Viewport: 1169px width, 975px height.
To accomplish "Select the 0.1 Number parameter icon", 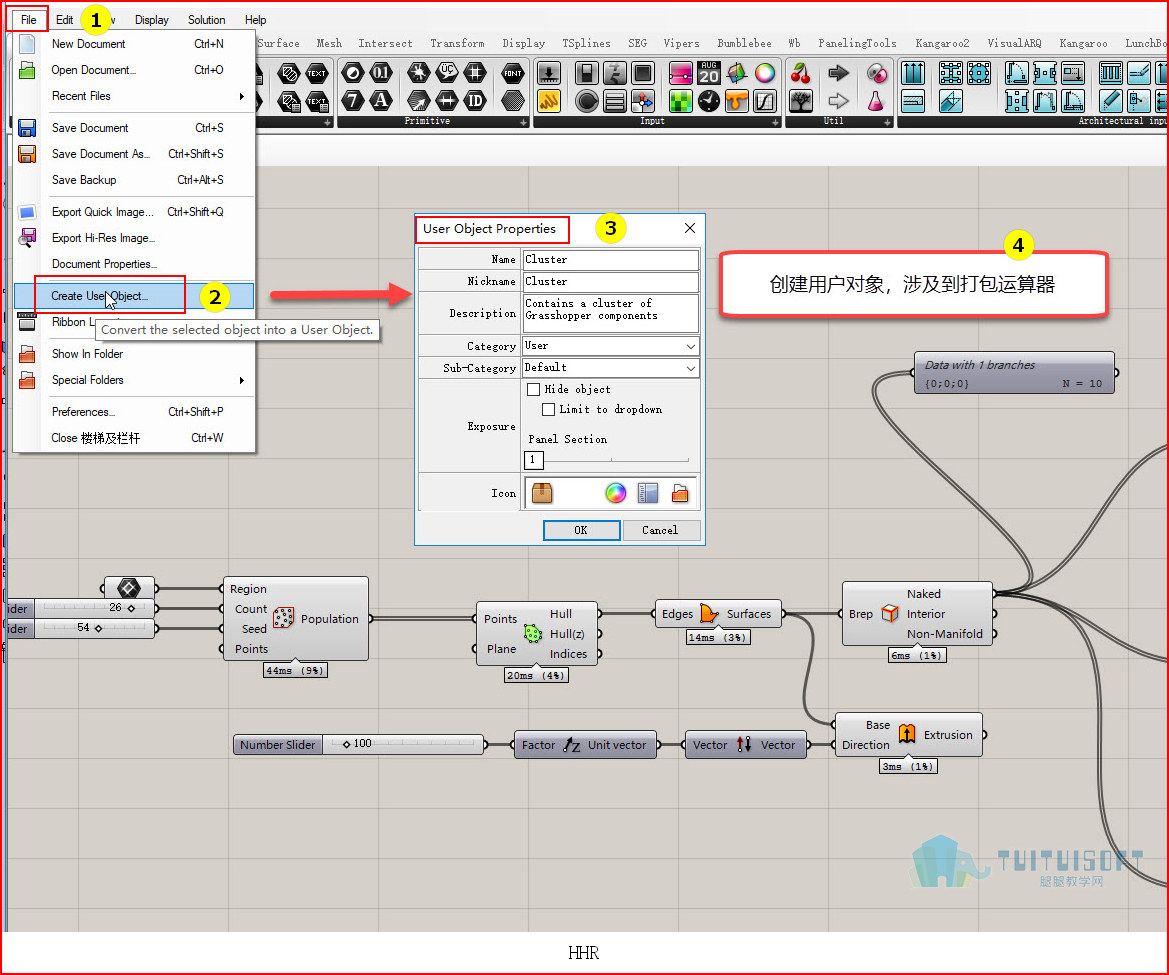I will pyautogui.click(x=381, y=73).
